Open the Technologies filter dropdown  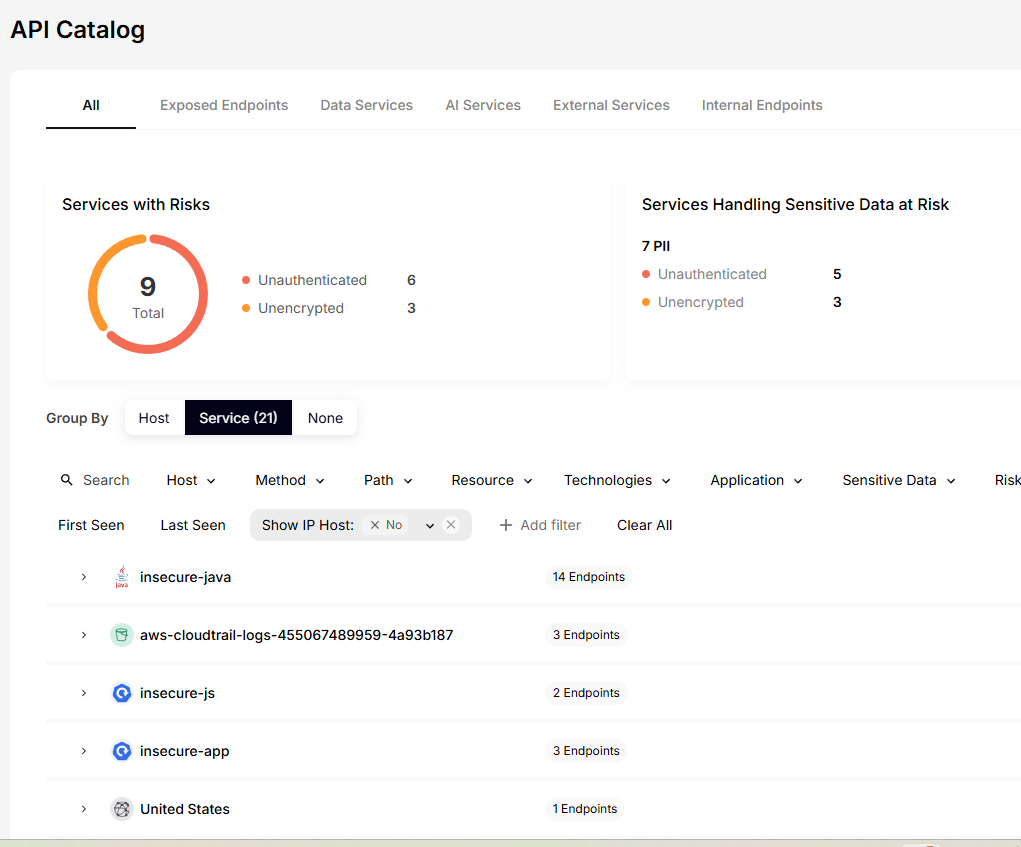(x=617, y=480)
